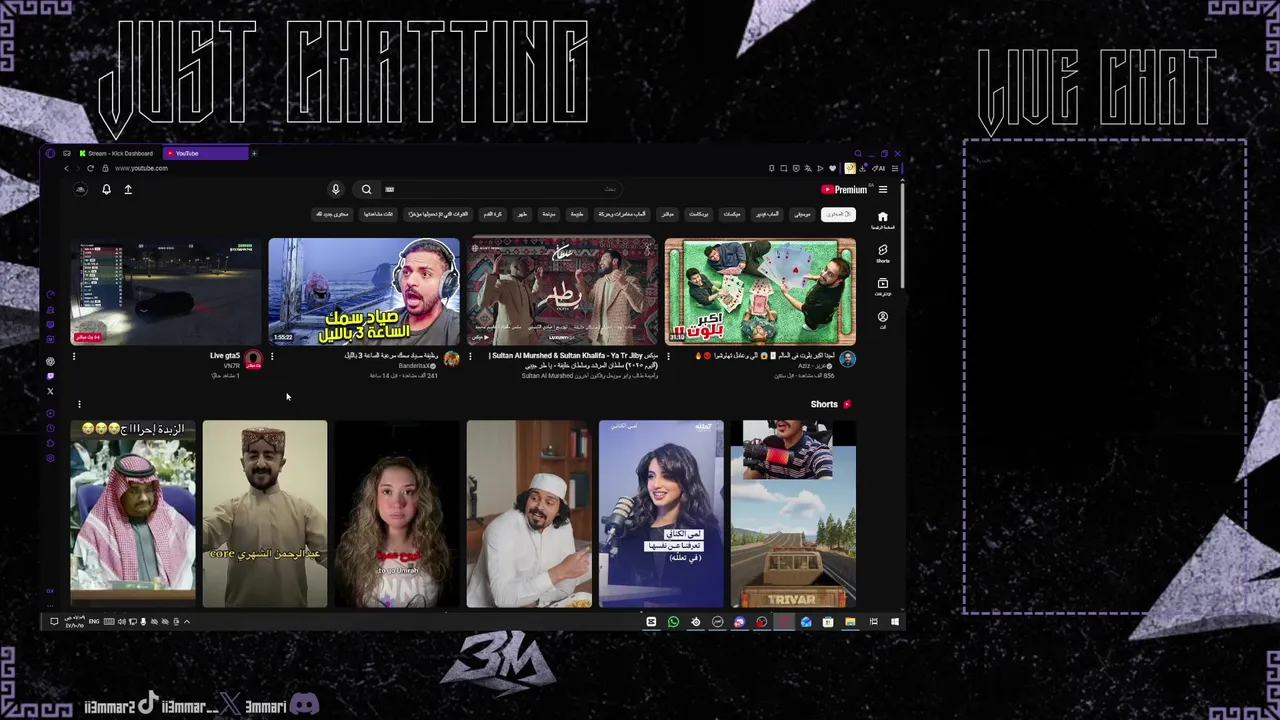This screenshot has width=1280, height=720.
Task: Open YouTube notifications bell
Action: click(x=106, y=189)
